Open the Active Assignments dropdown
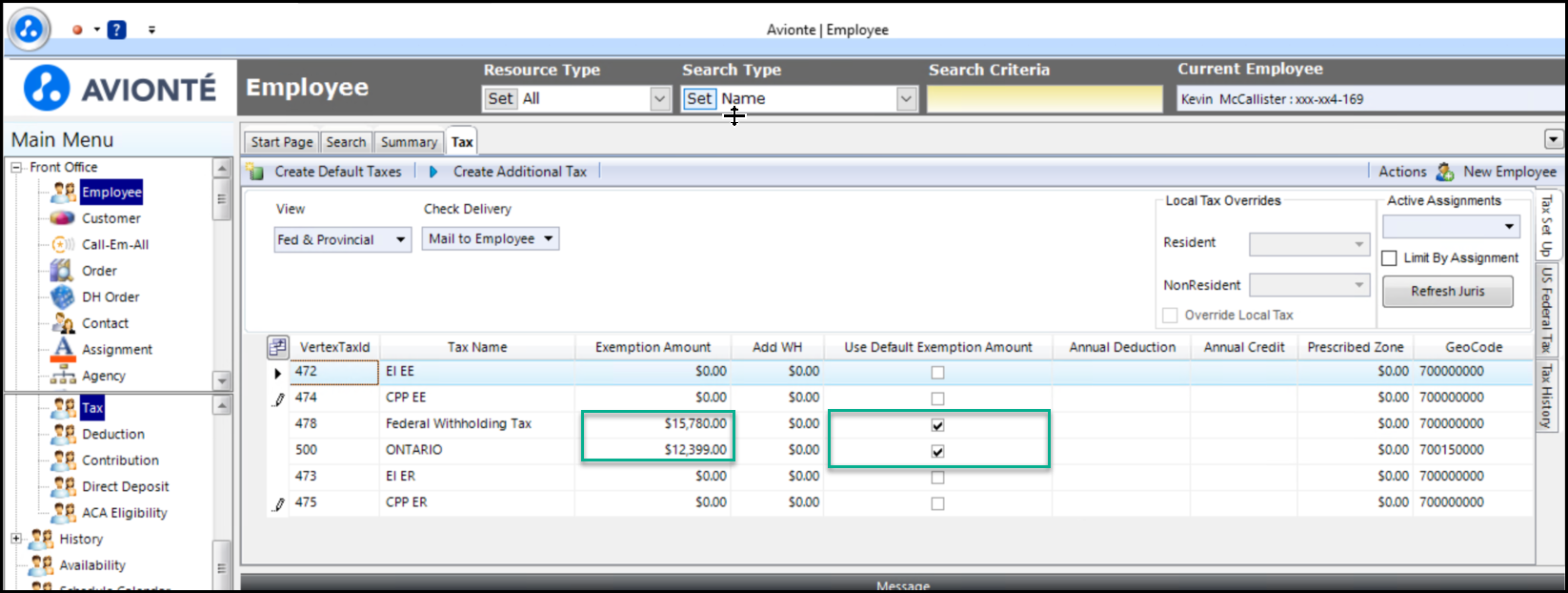The width and height of the screenshot is (1568, 593). [1451, 226]
